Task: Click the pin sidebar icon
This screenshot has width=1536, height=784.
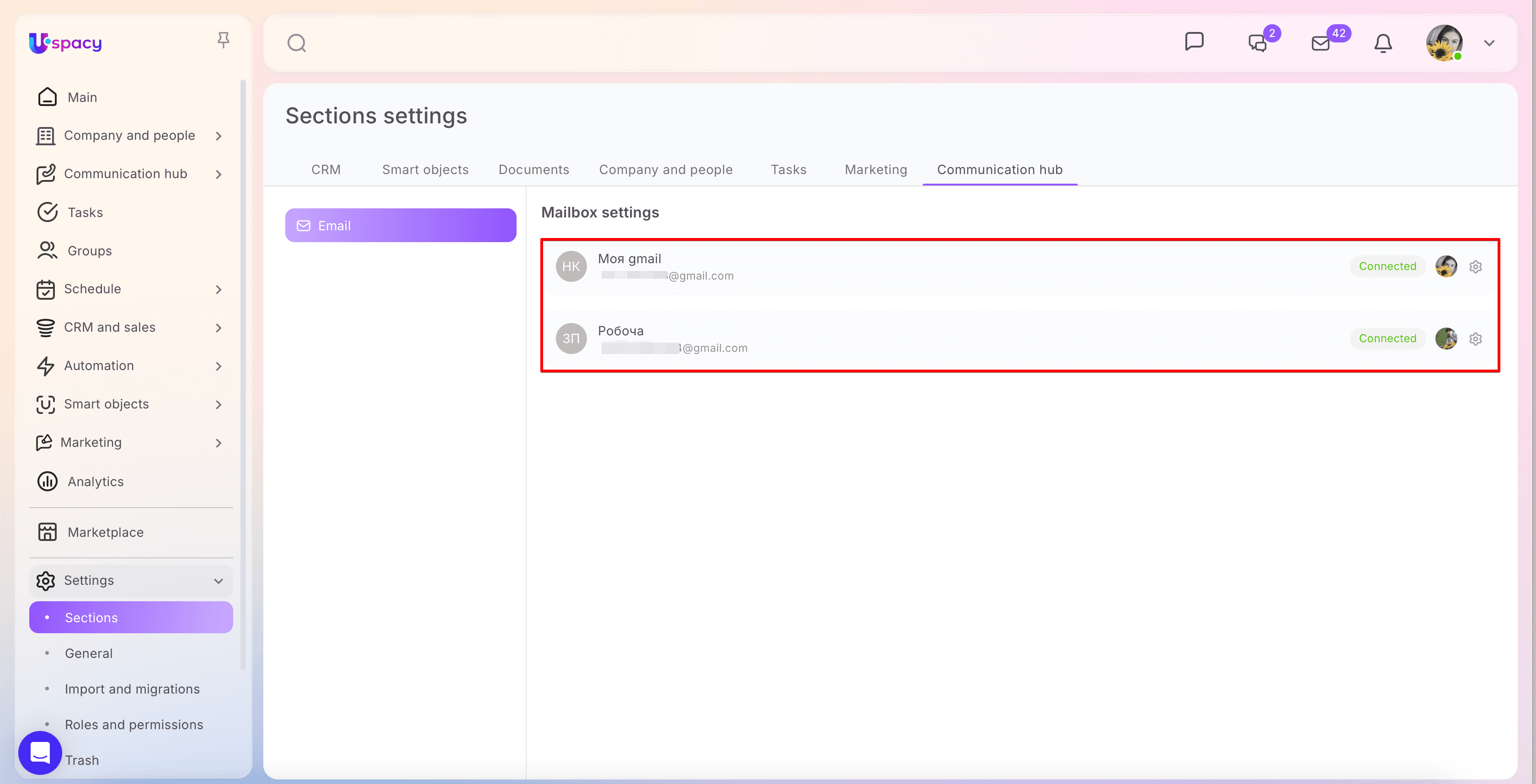Action: tap(223, 41)
